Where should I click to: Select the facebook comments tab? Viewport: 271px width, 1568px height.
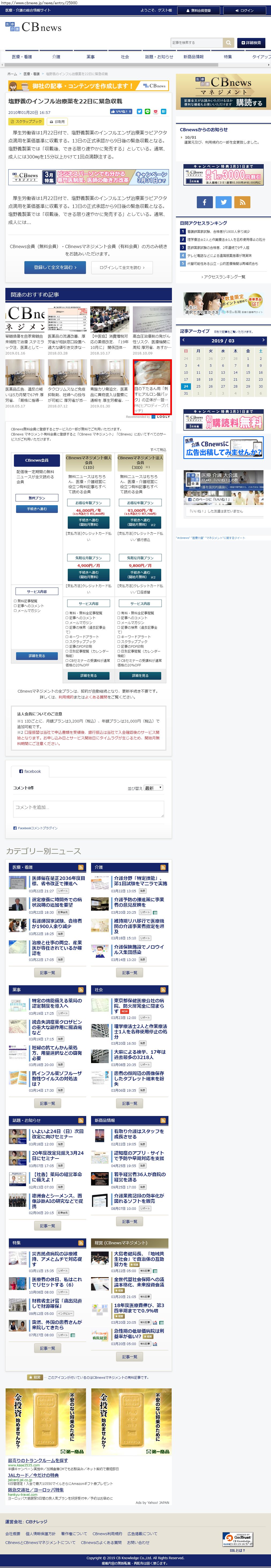click(30, 771)
